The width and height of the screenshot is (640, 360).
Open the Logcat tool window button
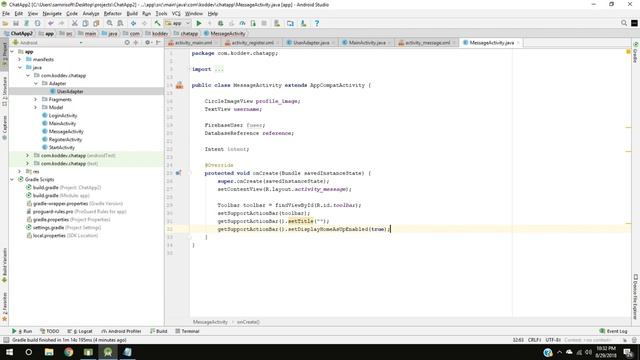80,331
